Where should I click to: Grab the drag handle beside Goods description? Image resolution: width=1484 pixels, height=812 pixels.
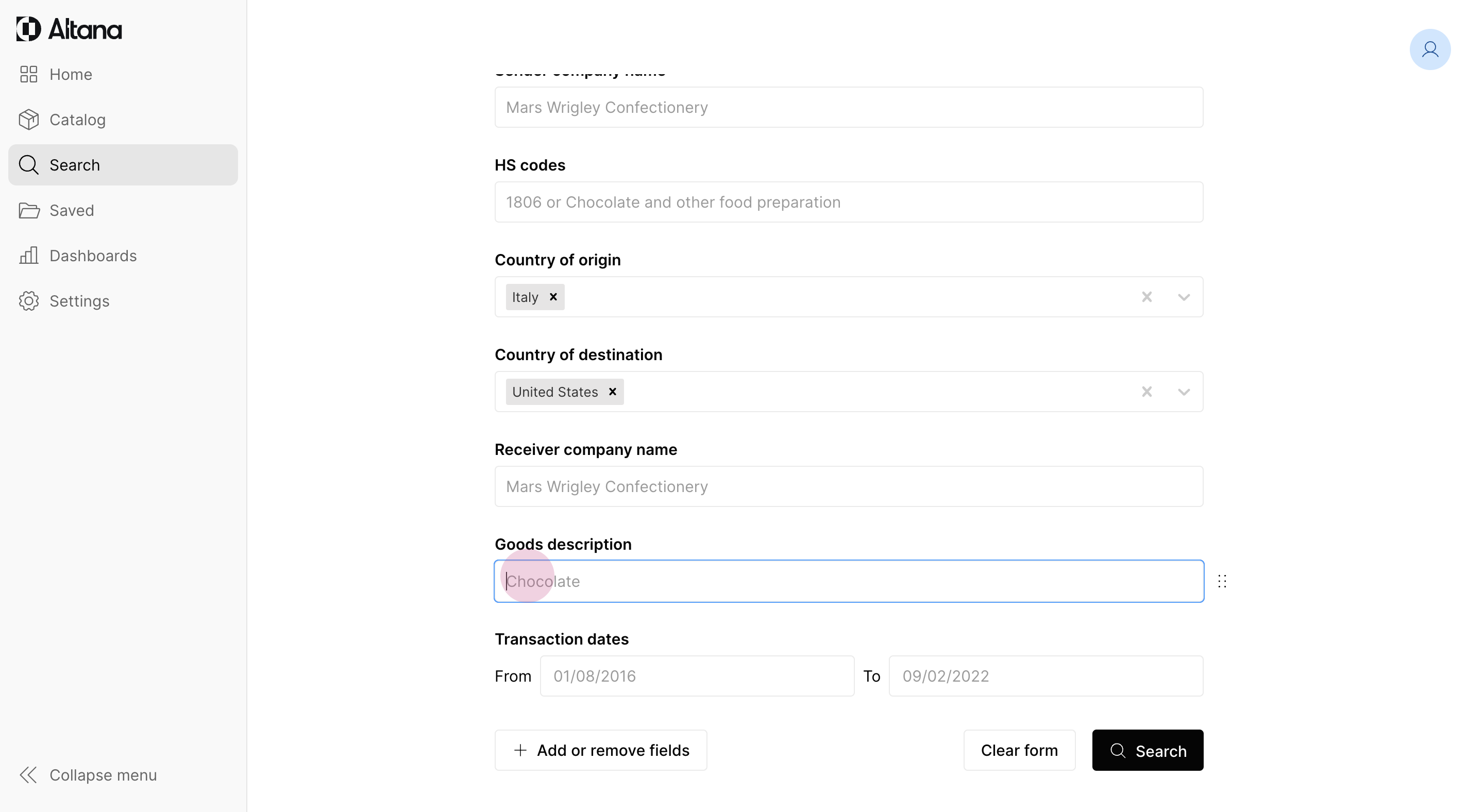pyautogui.click(x=1222, y=581)
